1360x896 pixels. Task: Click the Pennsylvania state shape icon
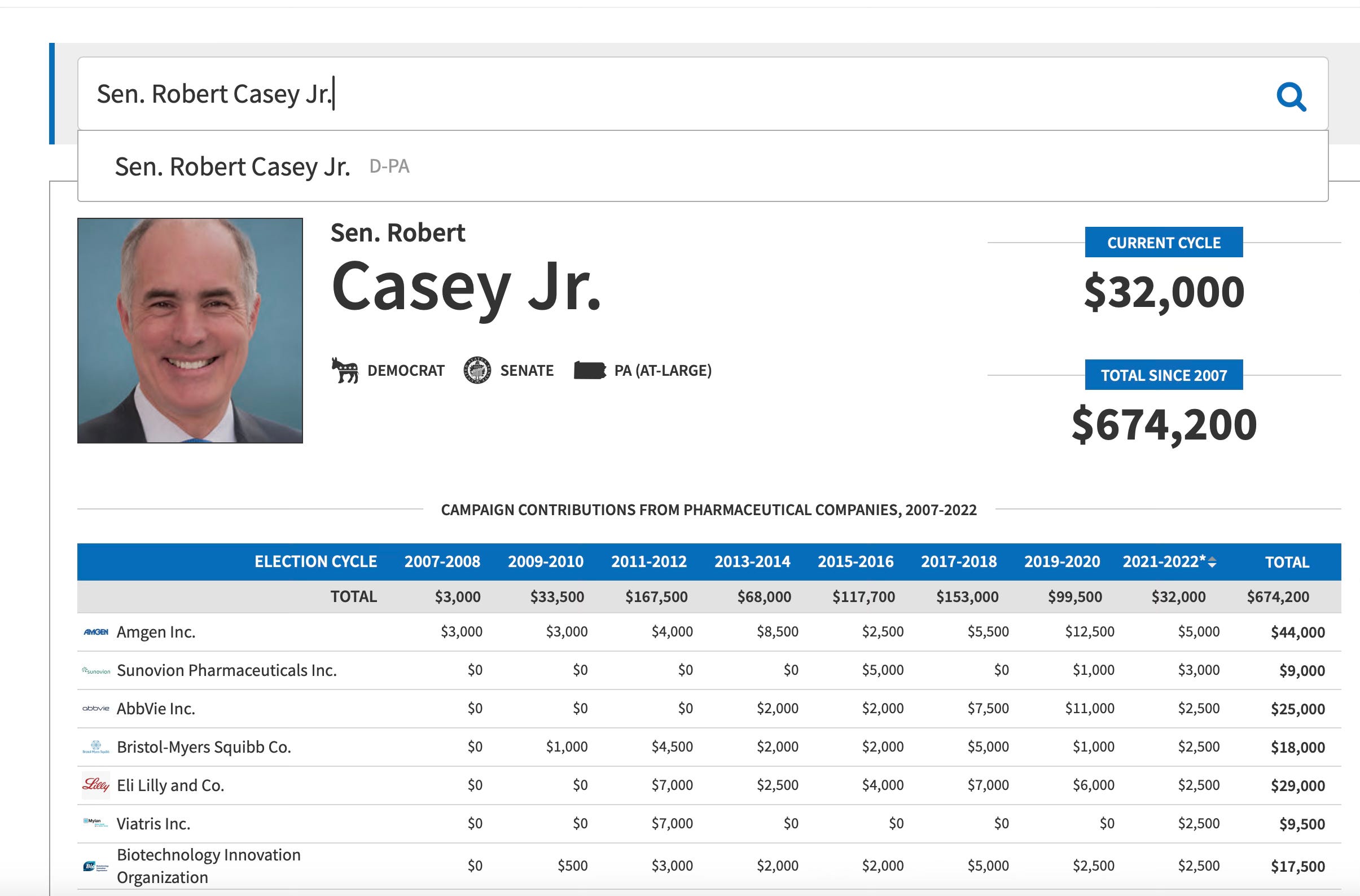(x=589, y=370)
